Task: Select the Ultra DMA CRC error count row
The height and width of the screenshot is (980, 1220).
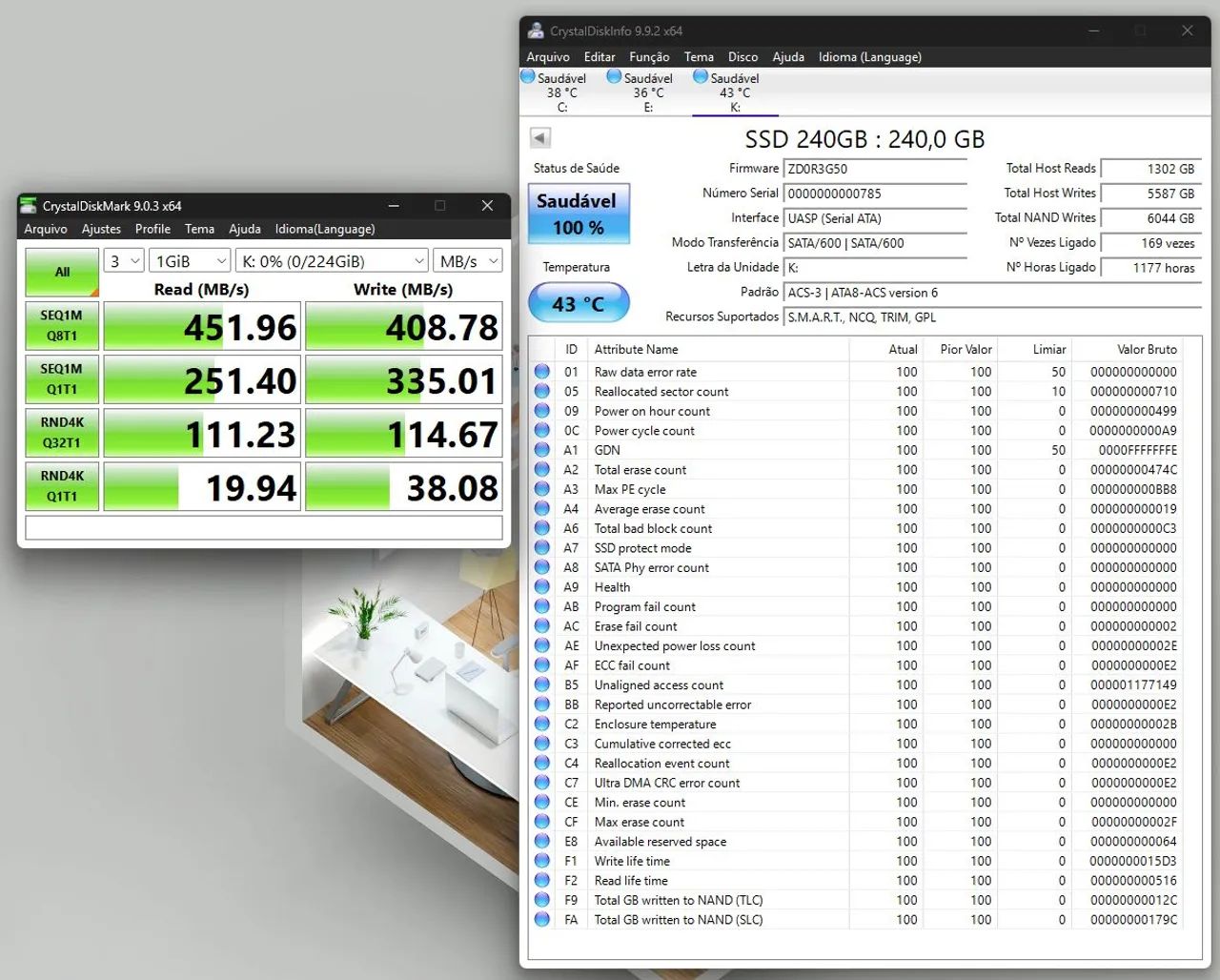Action: pyautogui.click(x=856, y=783)
